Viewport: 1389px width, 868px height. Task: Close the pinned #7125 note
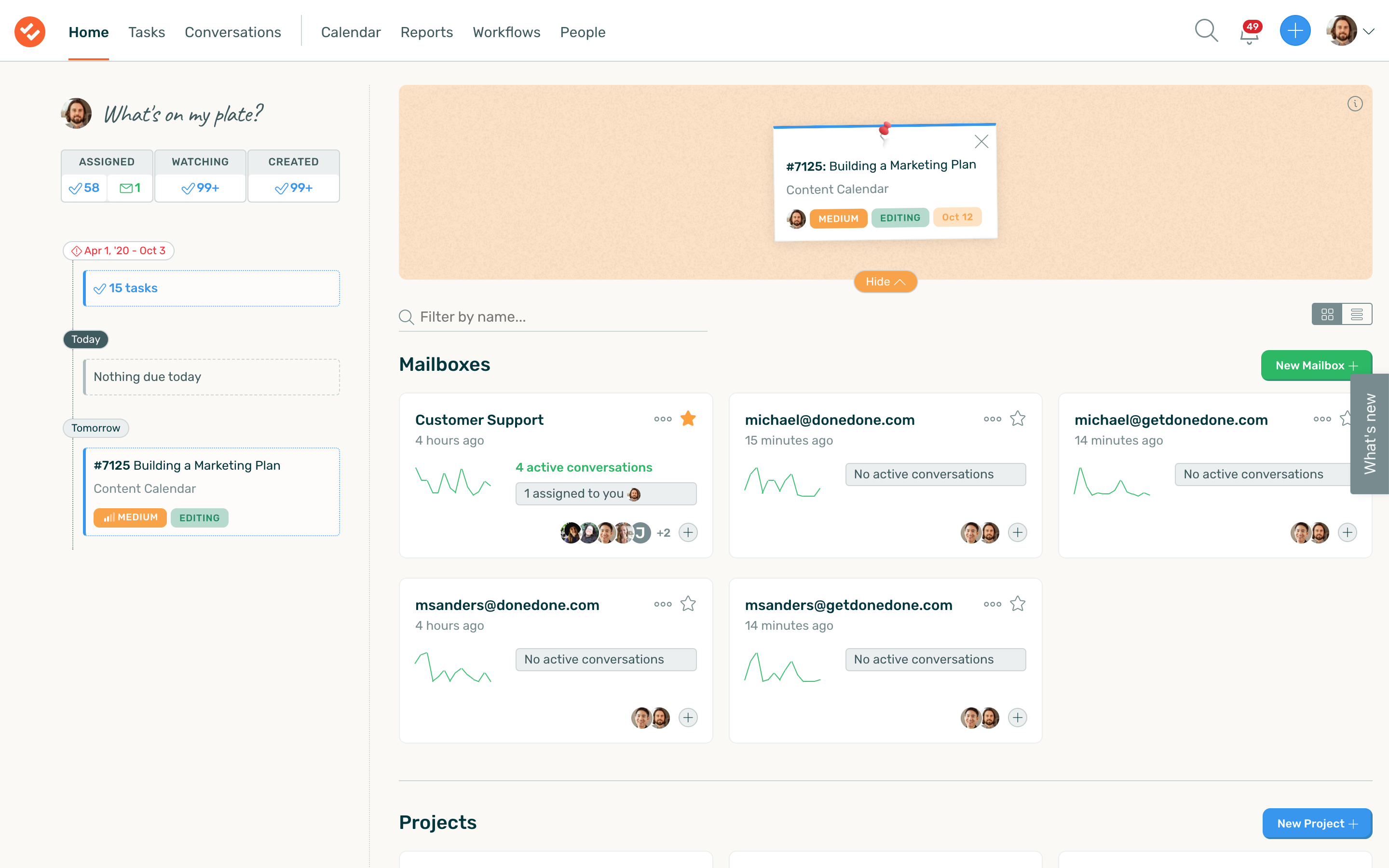point(981,141)
